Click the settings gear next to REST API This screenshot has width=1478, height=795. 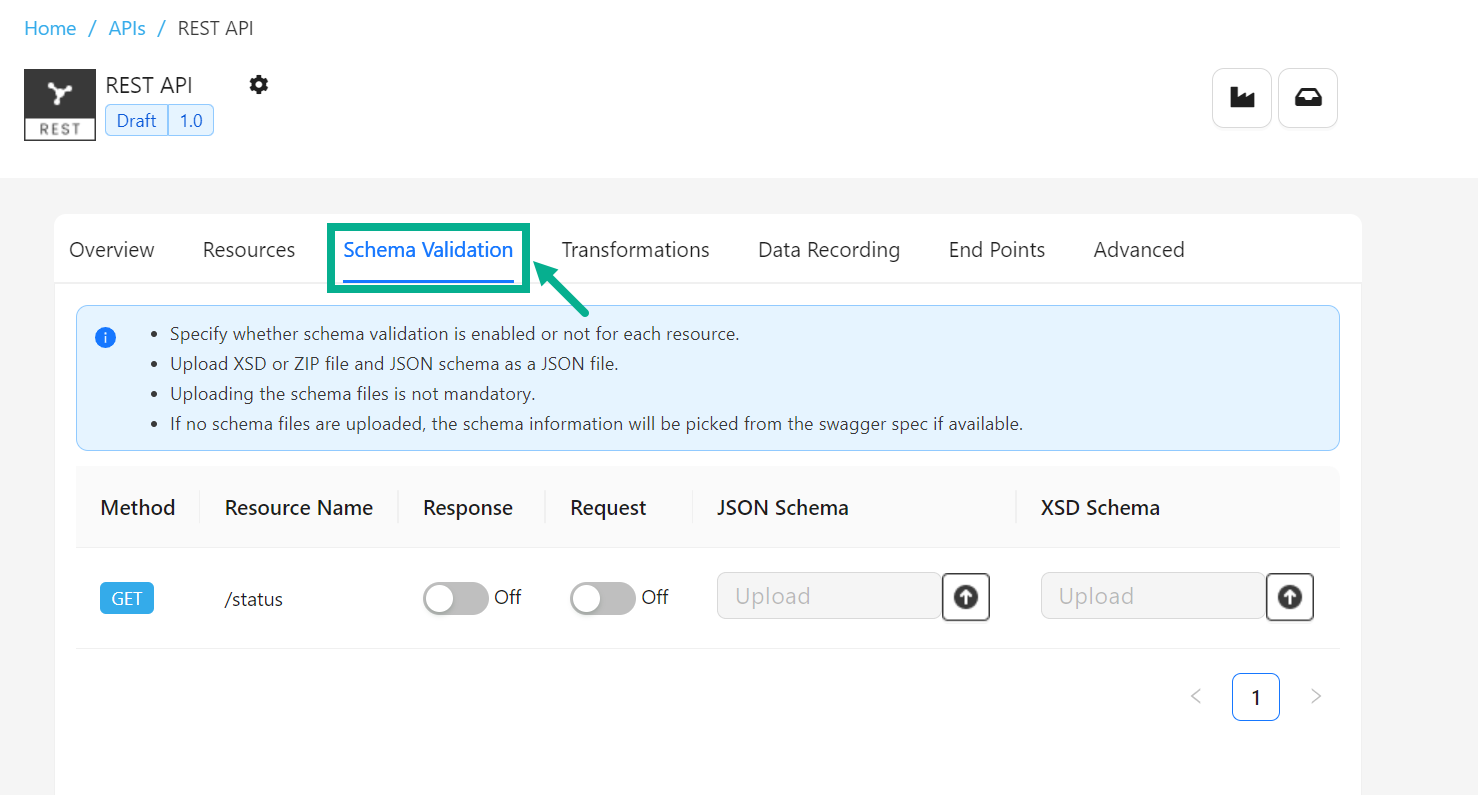[x=259, y=85]
